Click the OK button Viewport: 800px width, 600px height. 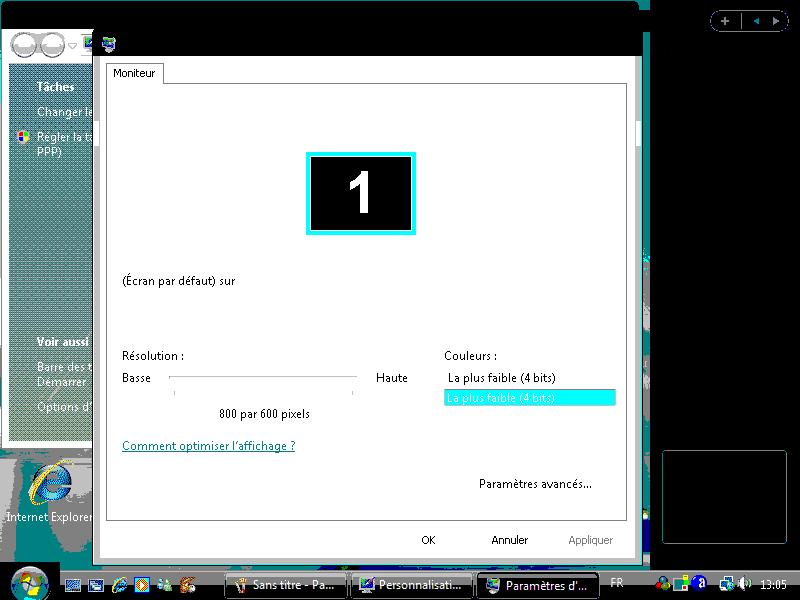point(428,540)
